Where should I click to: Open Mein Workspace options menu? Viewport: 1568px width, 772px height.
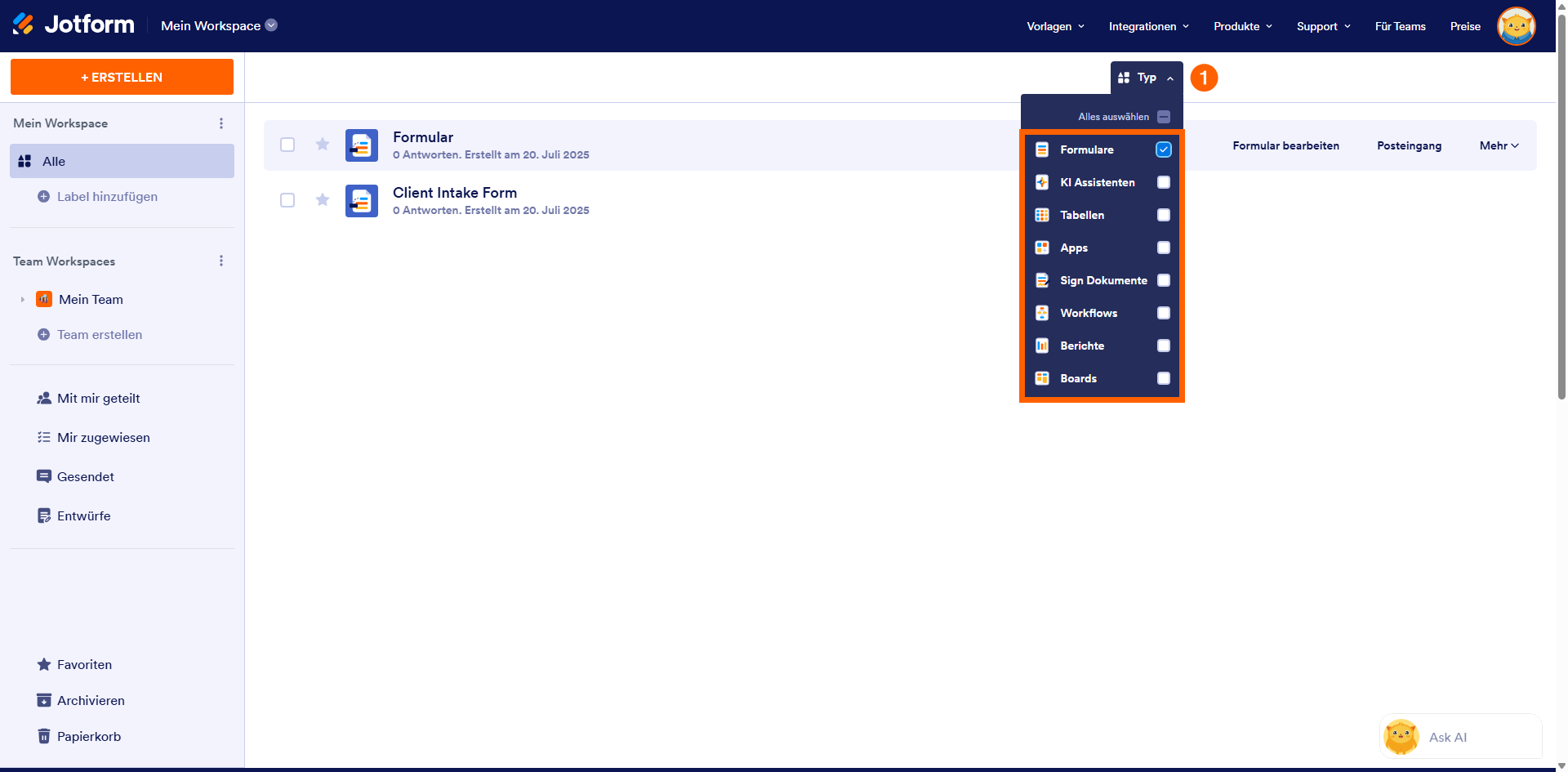221,123
